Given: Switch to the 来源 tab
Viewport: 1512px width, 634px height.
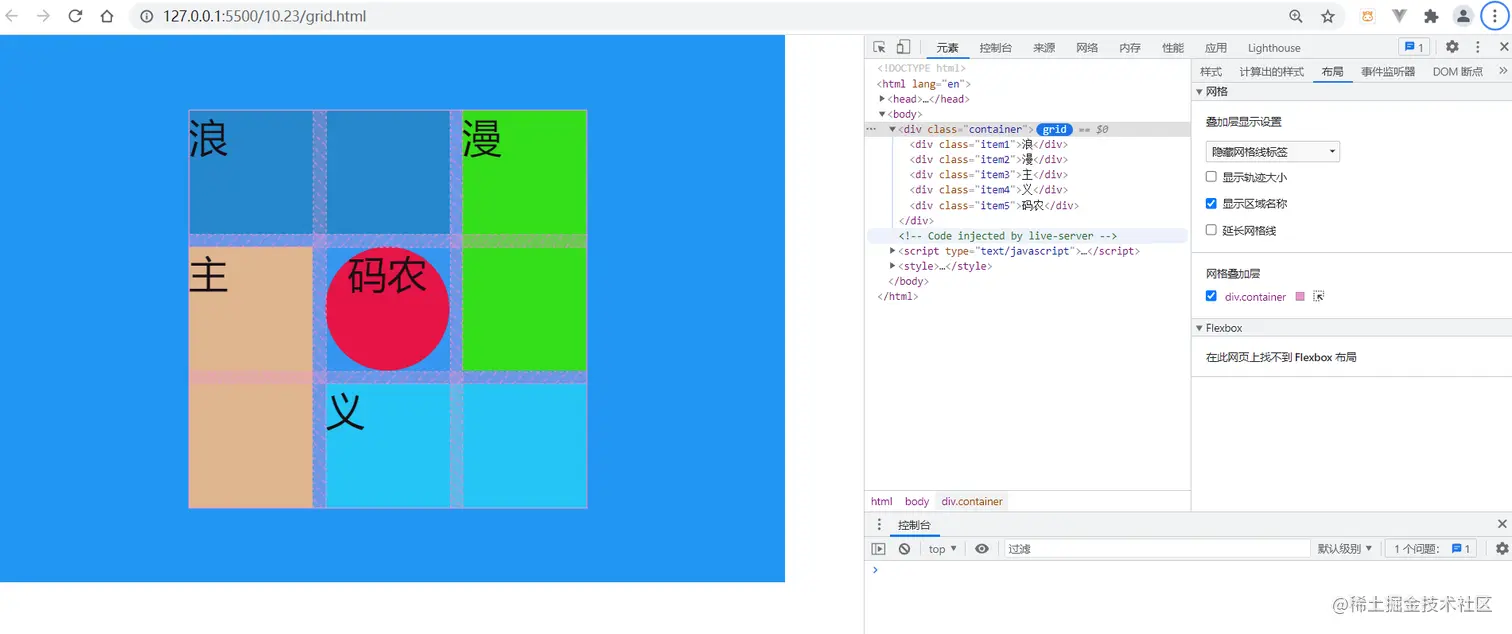Looking at the screenshot, I should 1044,48.
